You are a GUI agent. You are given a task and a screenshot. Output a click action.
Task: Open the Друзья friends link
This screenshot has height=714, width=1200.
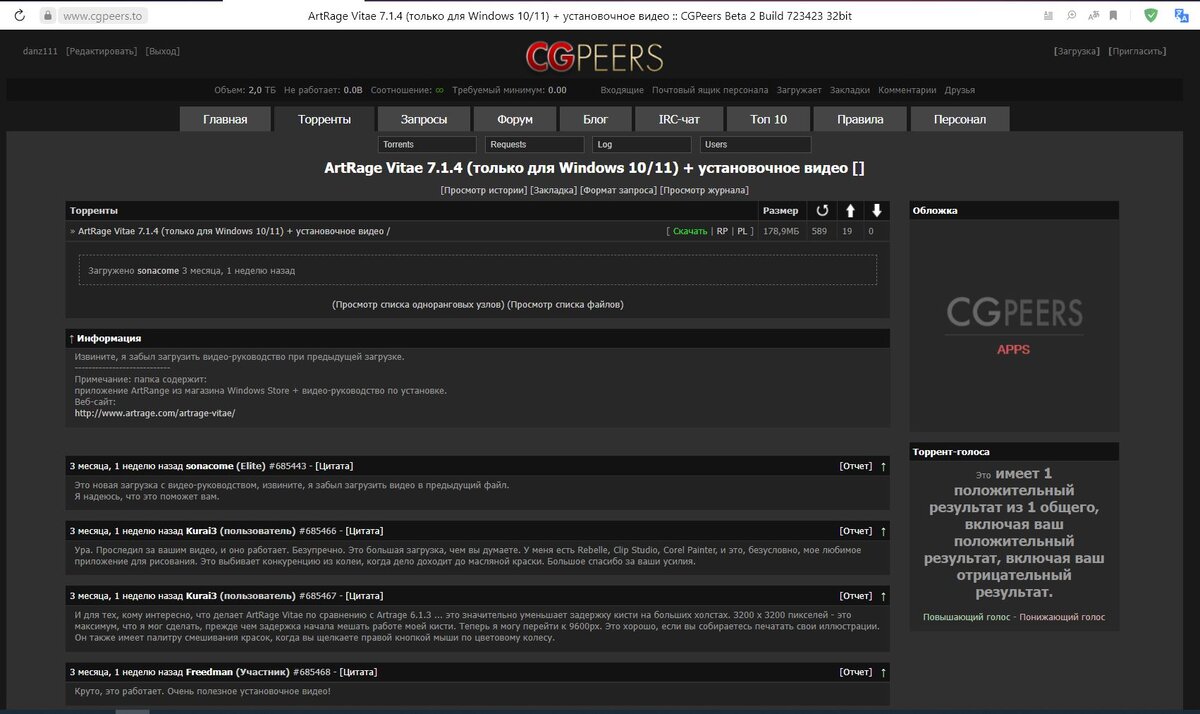(x=960, y=90)
